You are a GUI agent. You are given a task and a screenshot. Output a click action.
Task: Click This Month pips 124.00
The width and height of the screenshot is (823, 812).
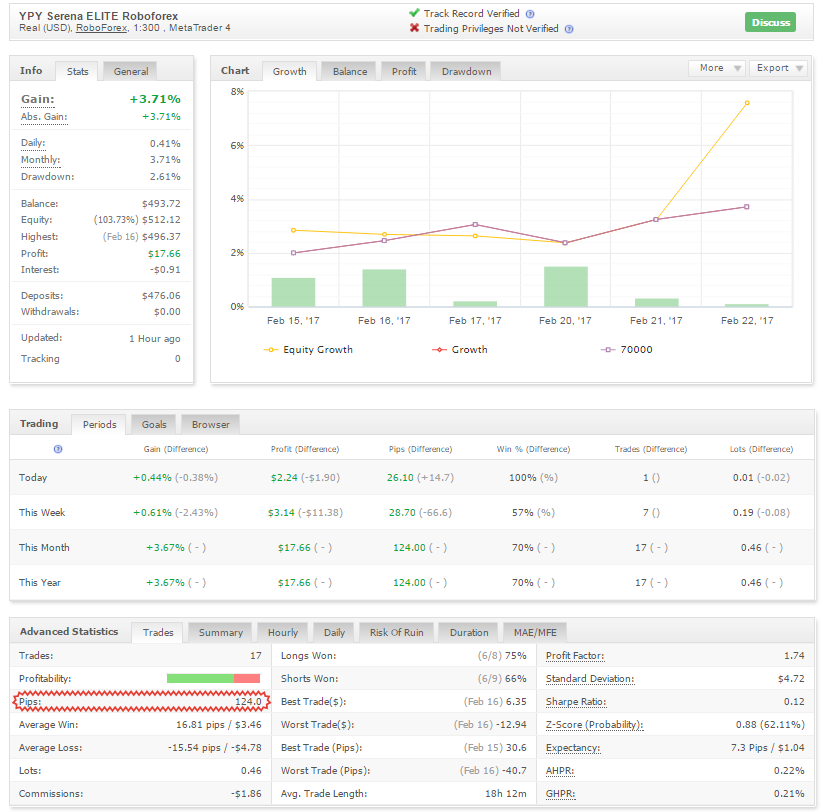click(x=409, y=548)
